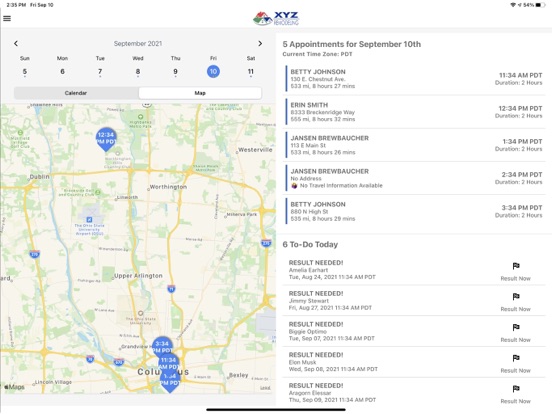552x414 pixels.
Task: Select highlighted Friday the 10th
Action: tap(213, 71)
